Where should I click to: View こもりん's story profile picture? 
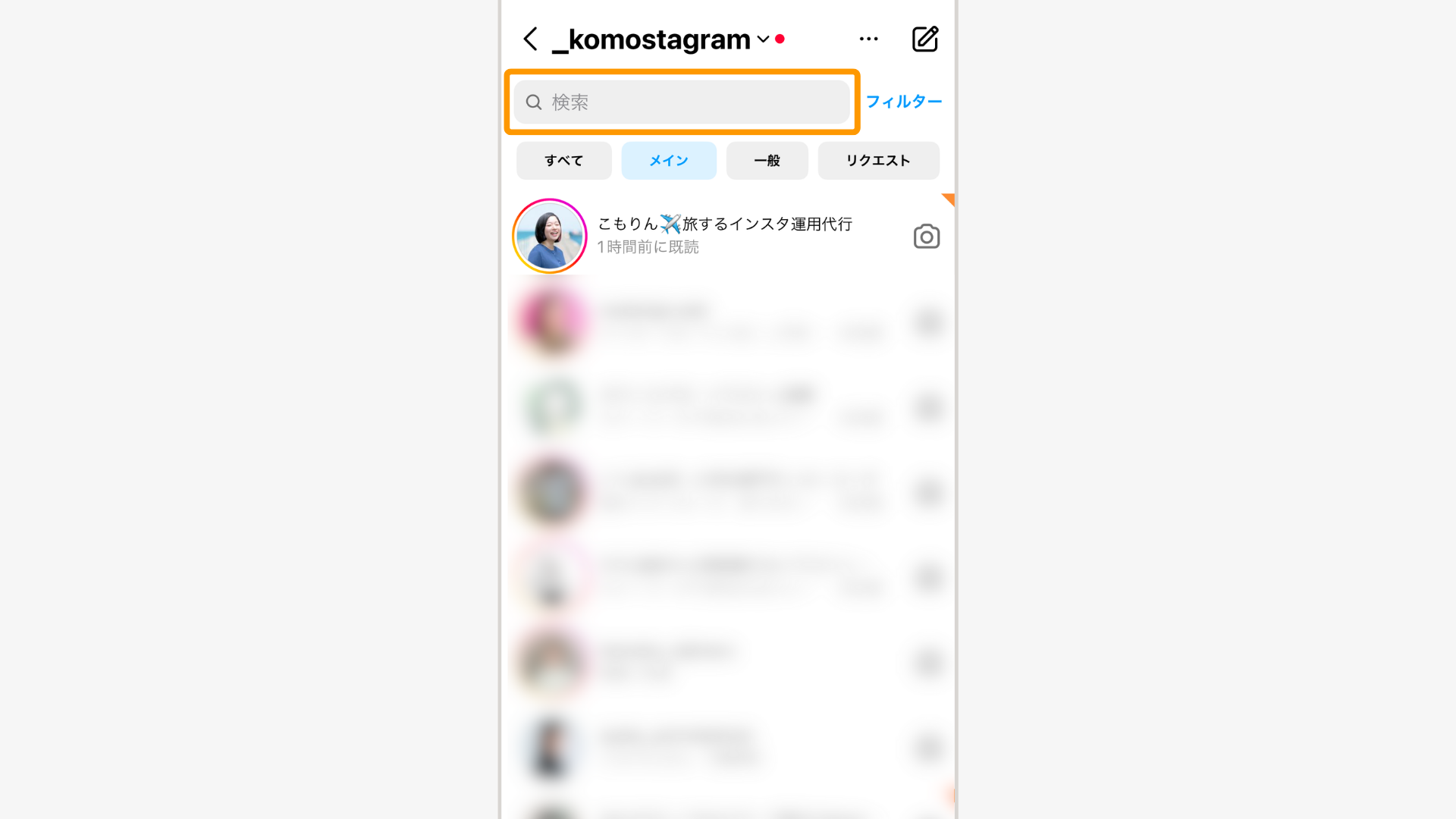click(550, 236)
